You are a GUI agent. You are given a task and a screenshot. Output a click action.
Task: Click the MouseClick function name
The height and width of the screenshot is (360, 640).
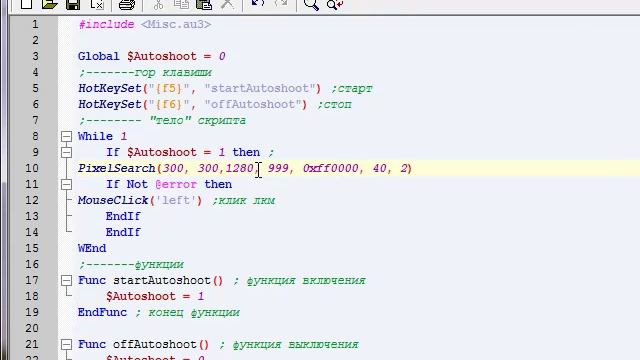tap(113, 200)
